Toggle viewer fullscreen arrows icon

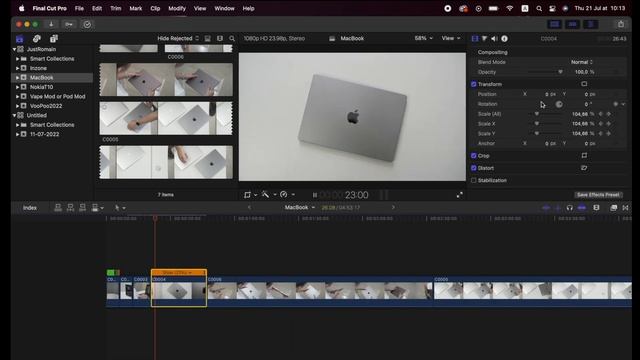click(460, 195)
